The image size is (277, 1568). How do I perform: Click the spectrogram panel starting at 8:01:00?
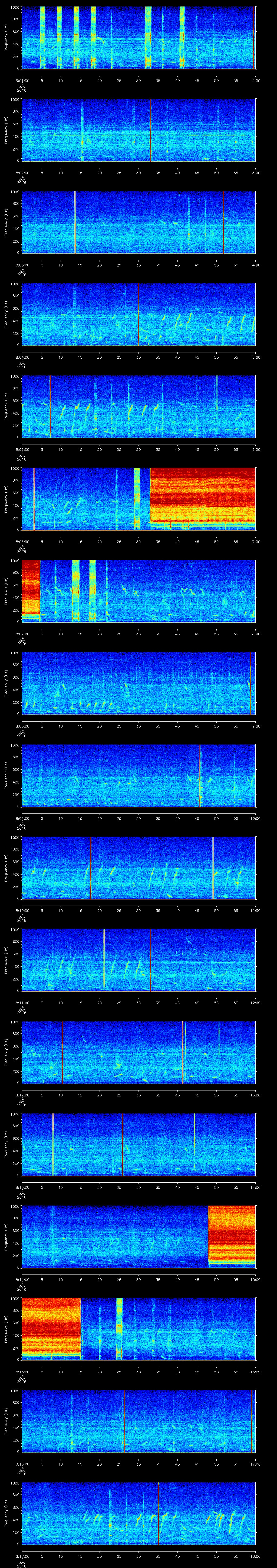(139, 38)
